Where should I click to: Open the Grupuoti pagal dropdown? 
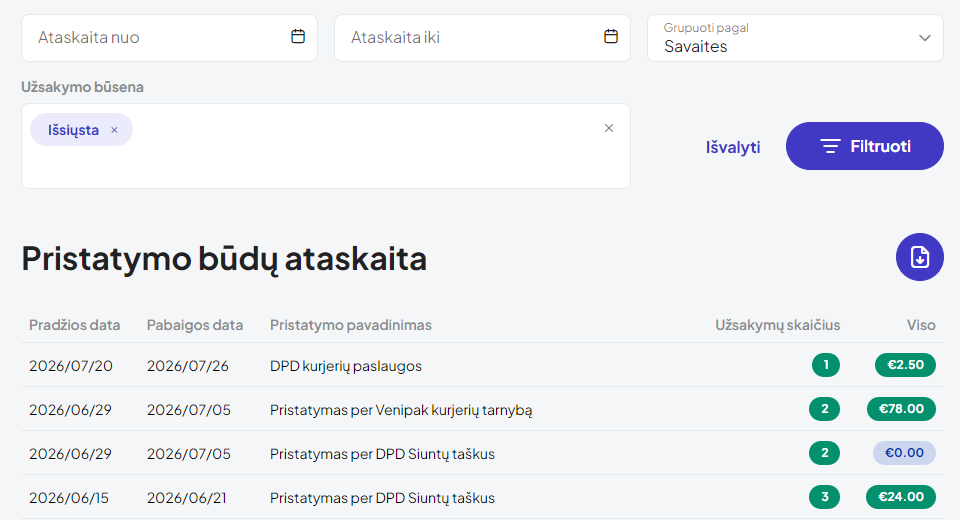tap(795, 38)
